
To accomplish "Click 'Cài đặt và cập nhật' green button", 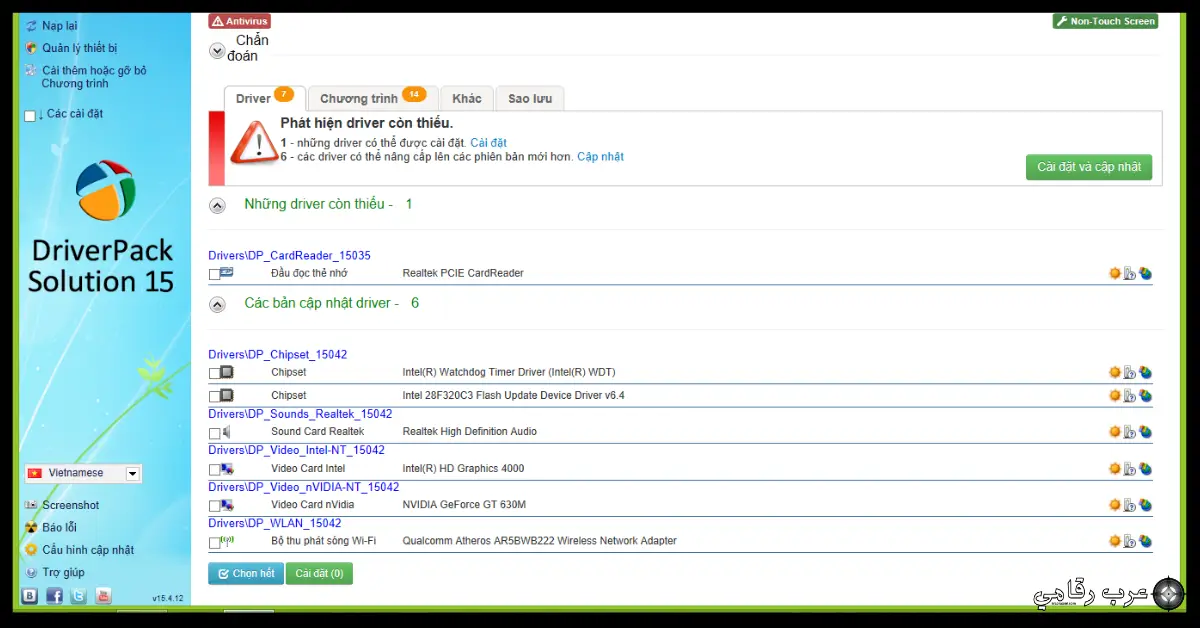I will (x=1089, y=167).
